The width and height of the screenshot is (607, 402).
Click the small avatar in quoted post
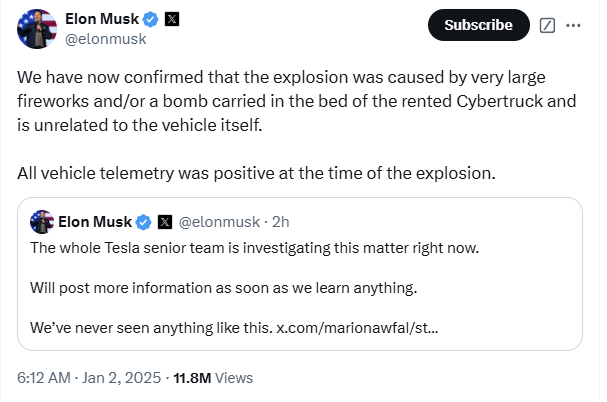42,221
